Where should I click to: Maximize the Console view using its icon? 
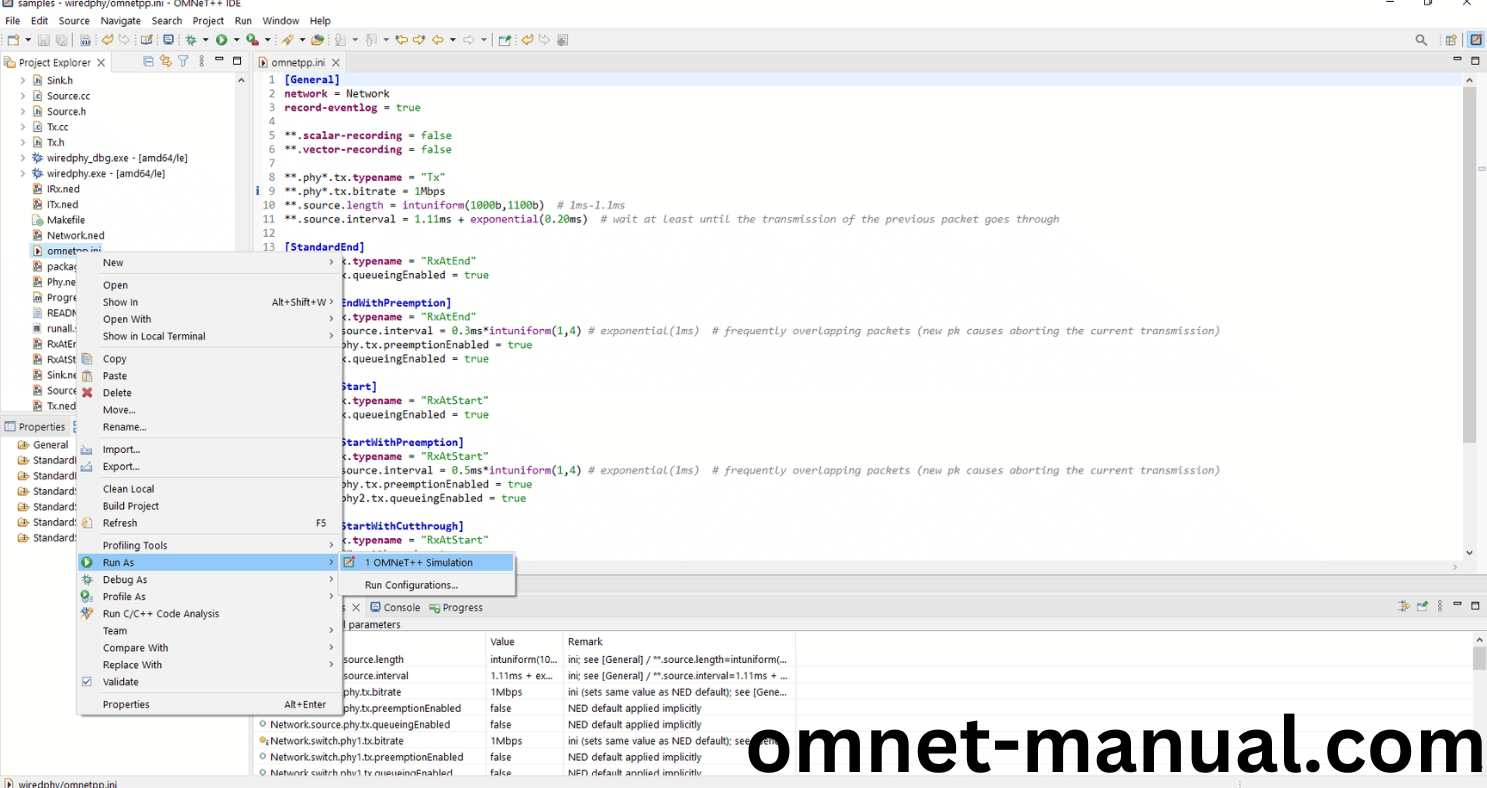pyautogui.click(x=1474, y=605)
